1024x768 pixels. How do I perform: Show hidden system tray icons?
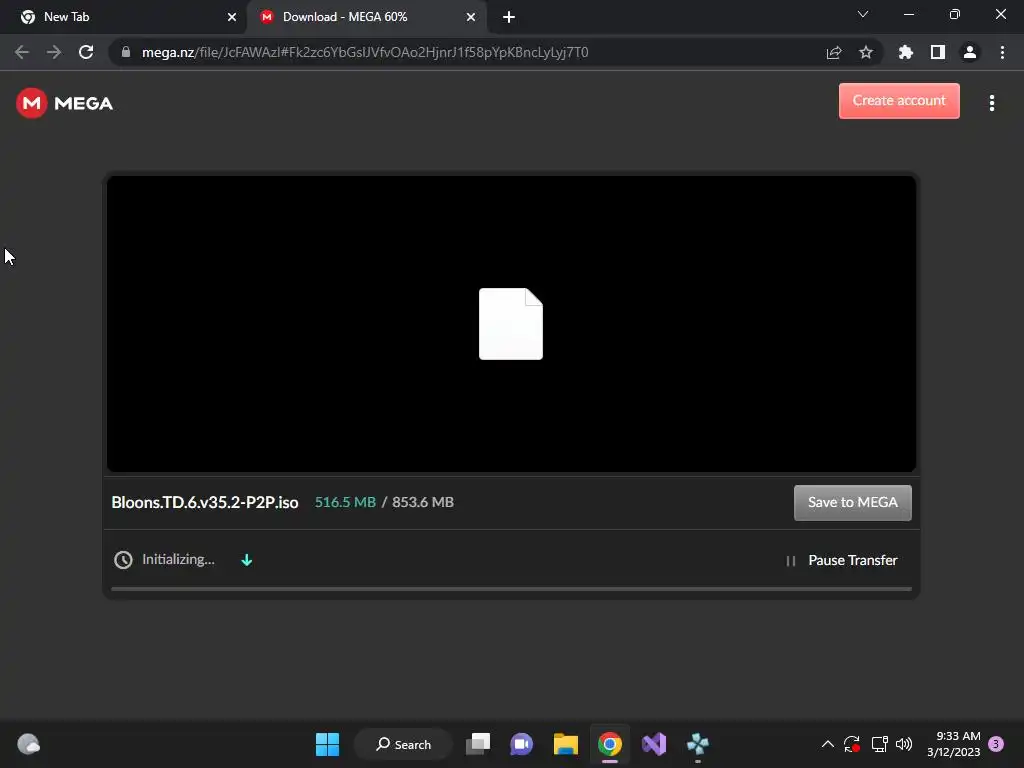coord(827,744)
